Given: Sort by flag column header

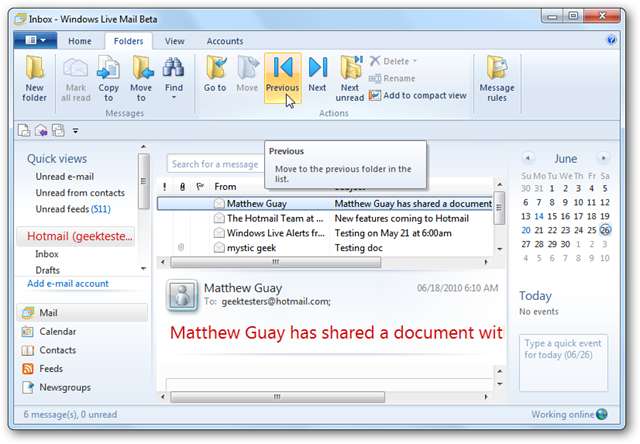Looking at the screenshot, I should pos(200,187).
